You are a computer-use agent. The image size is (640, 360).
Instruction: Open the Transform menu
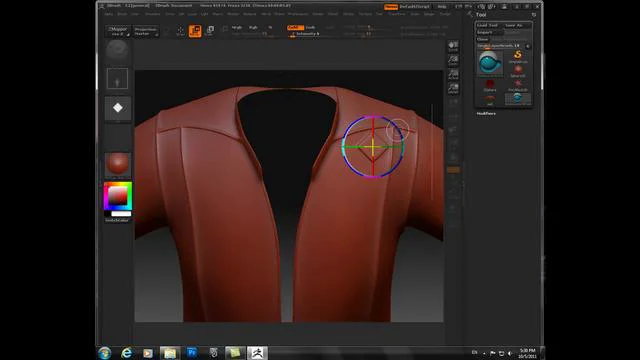pos(396,14)
